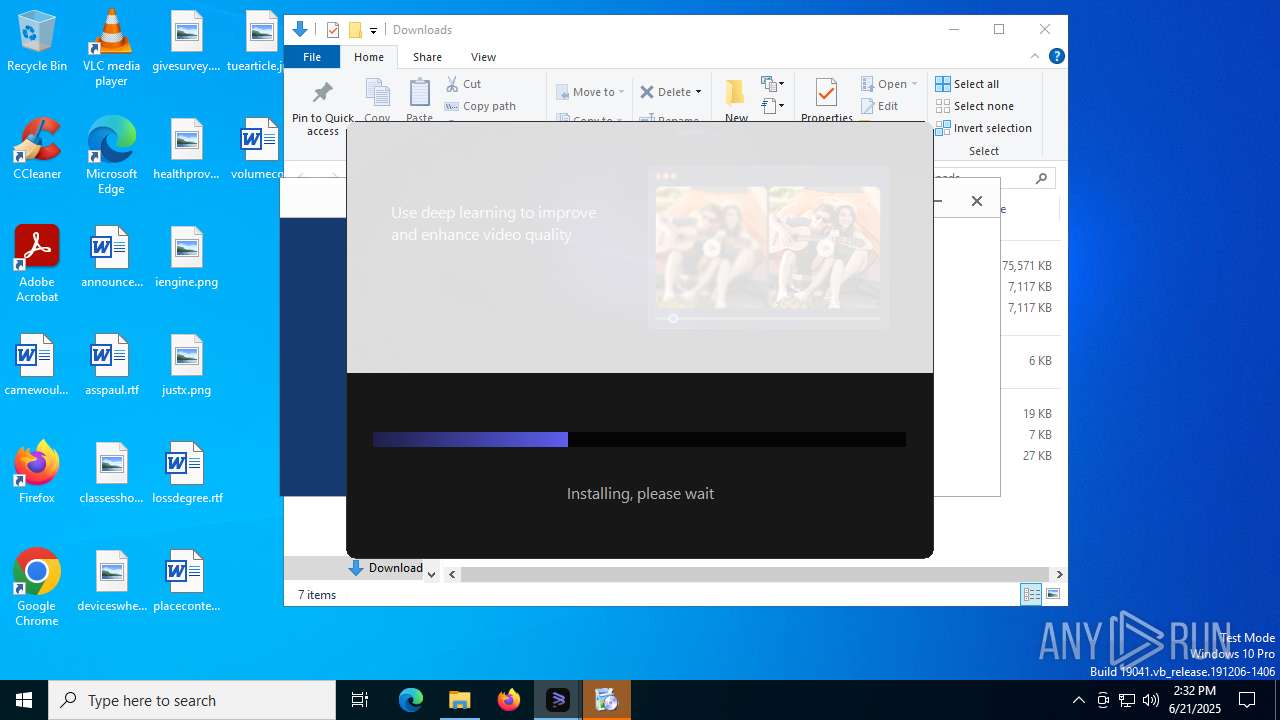The width and height of the screenshot is (1280, 720).
Task: Click the volume speaker tray icon
Action: click(1151, 700)
